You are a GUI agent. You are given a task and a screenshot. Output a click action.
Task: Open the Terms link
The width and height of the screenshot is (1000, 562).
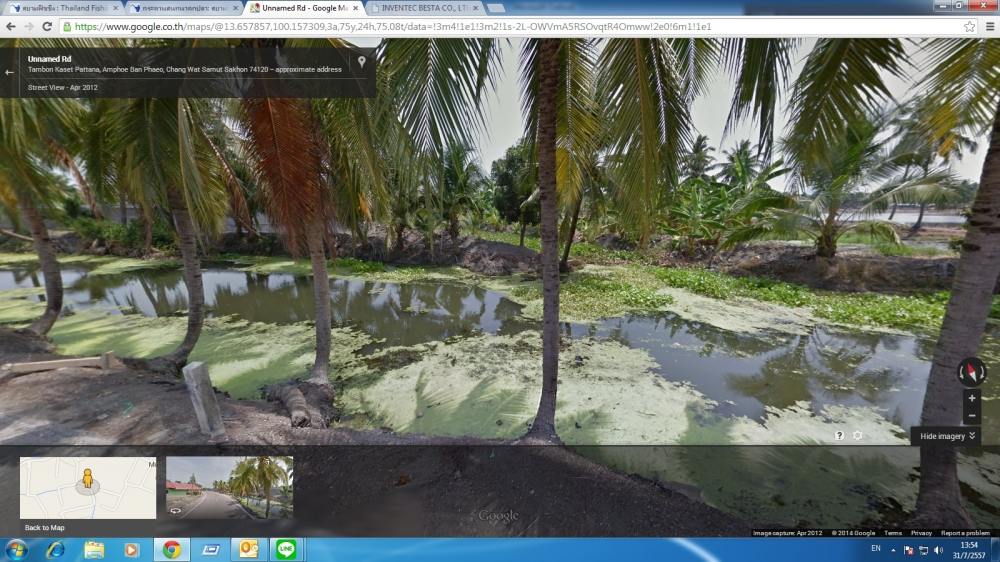(893, 533)
